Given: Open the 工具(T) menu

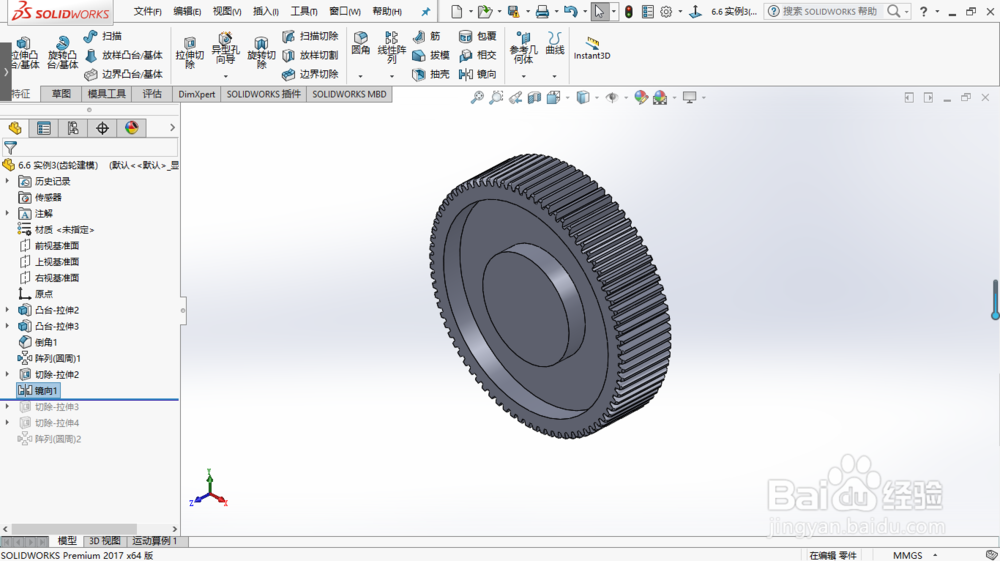Looking at the screenshot, I should click(x=304, y=11).
